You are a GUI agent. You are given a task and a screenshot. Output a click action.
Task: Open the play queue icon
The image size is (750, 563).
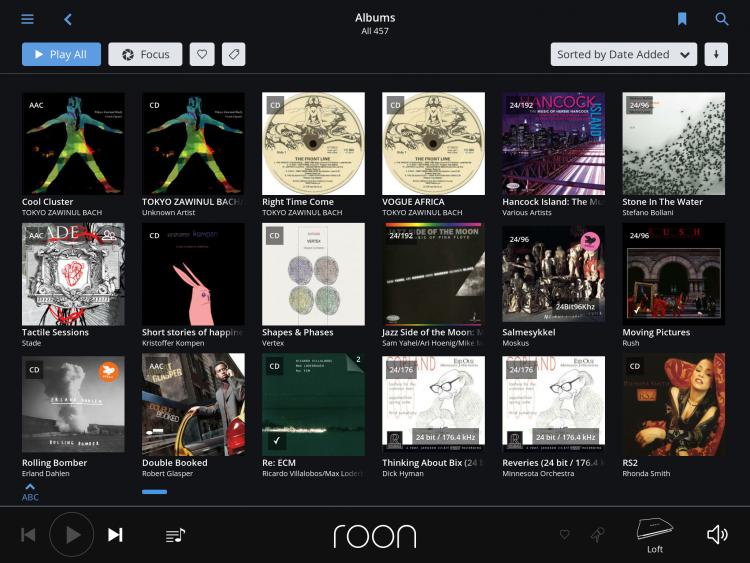coord(175,535)
